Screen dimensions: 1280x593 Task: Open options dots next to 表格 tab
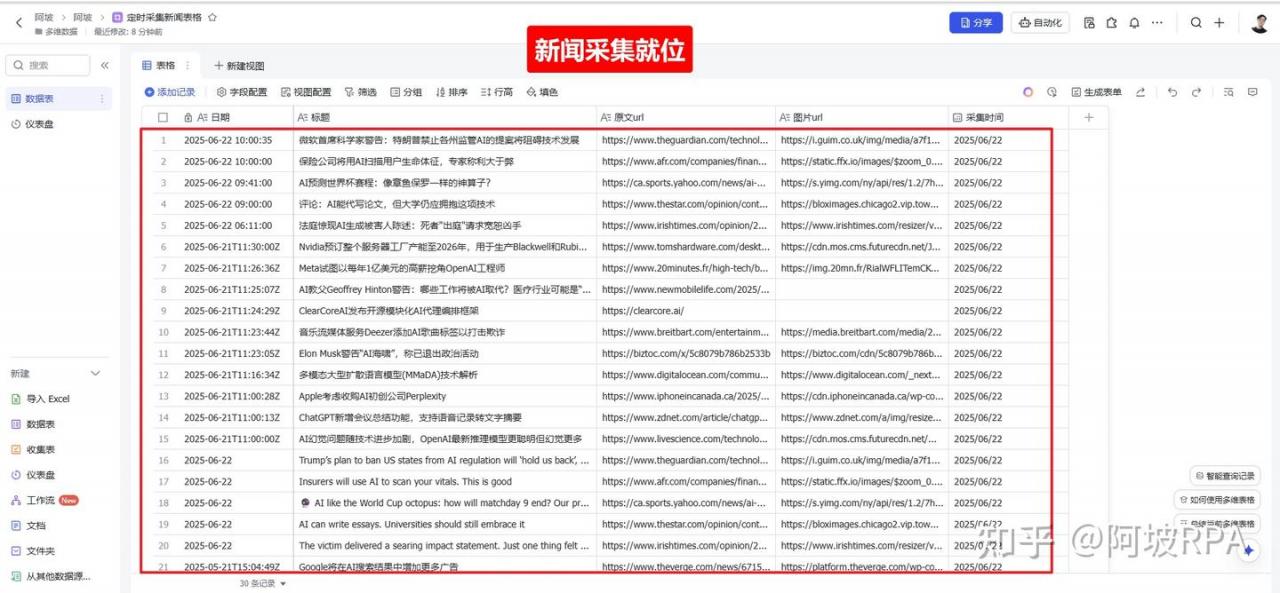tap(187, 65)
